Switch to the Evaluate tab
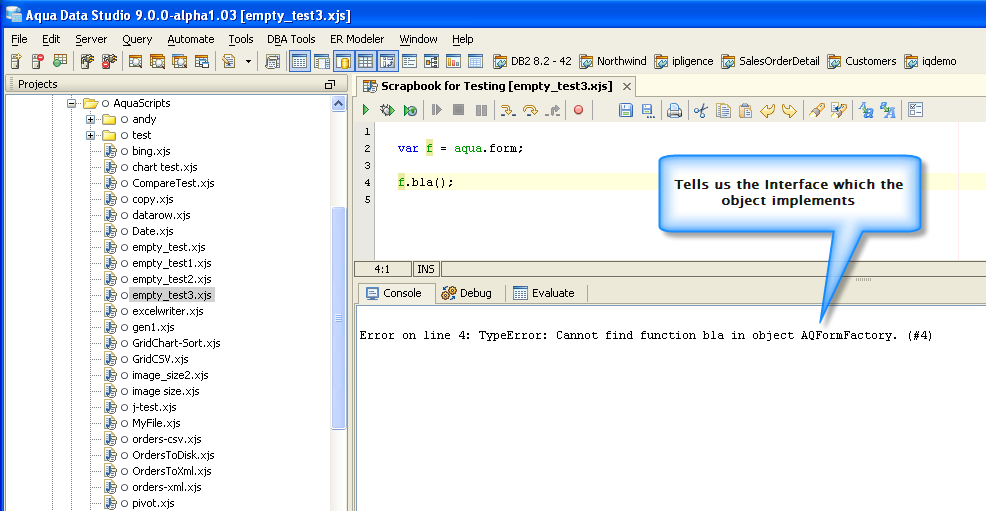Viewport: 986px width, 511px height. coord(544,293)
